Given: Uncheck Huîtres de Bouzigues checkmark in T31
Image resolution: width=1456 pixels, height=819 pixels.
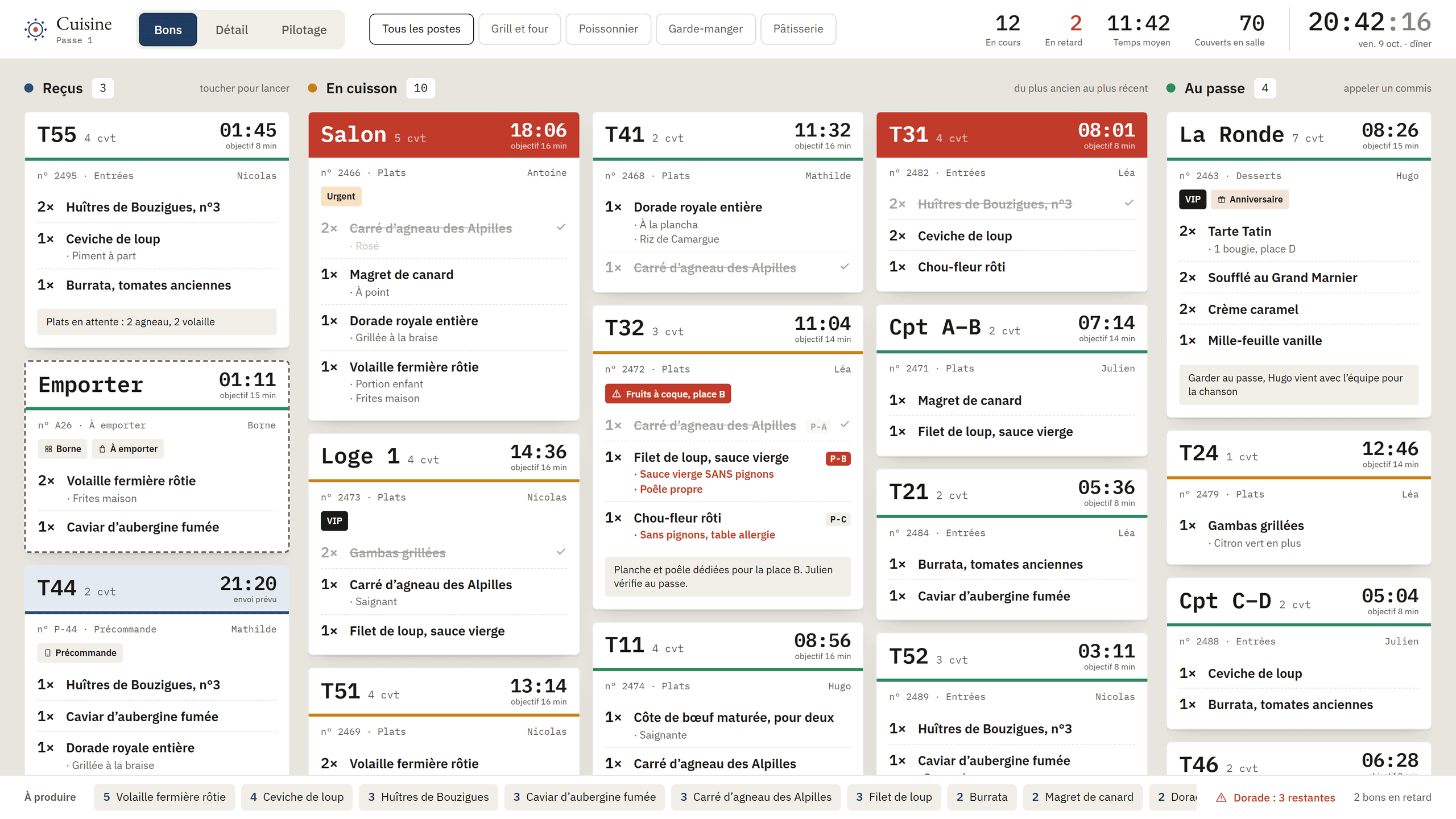Looking at the screenshot, I should (x=1129, y=203).
